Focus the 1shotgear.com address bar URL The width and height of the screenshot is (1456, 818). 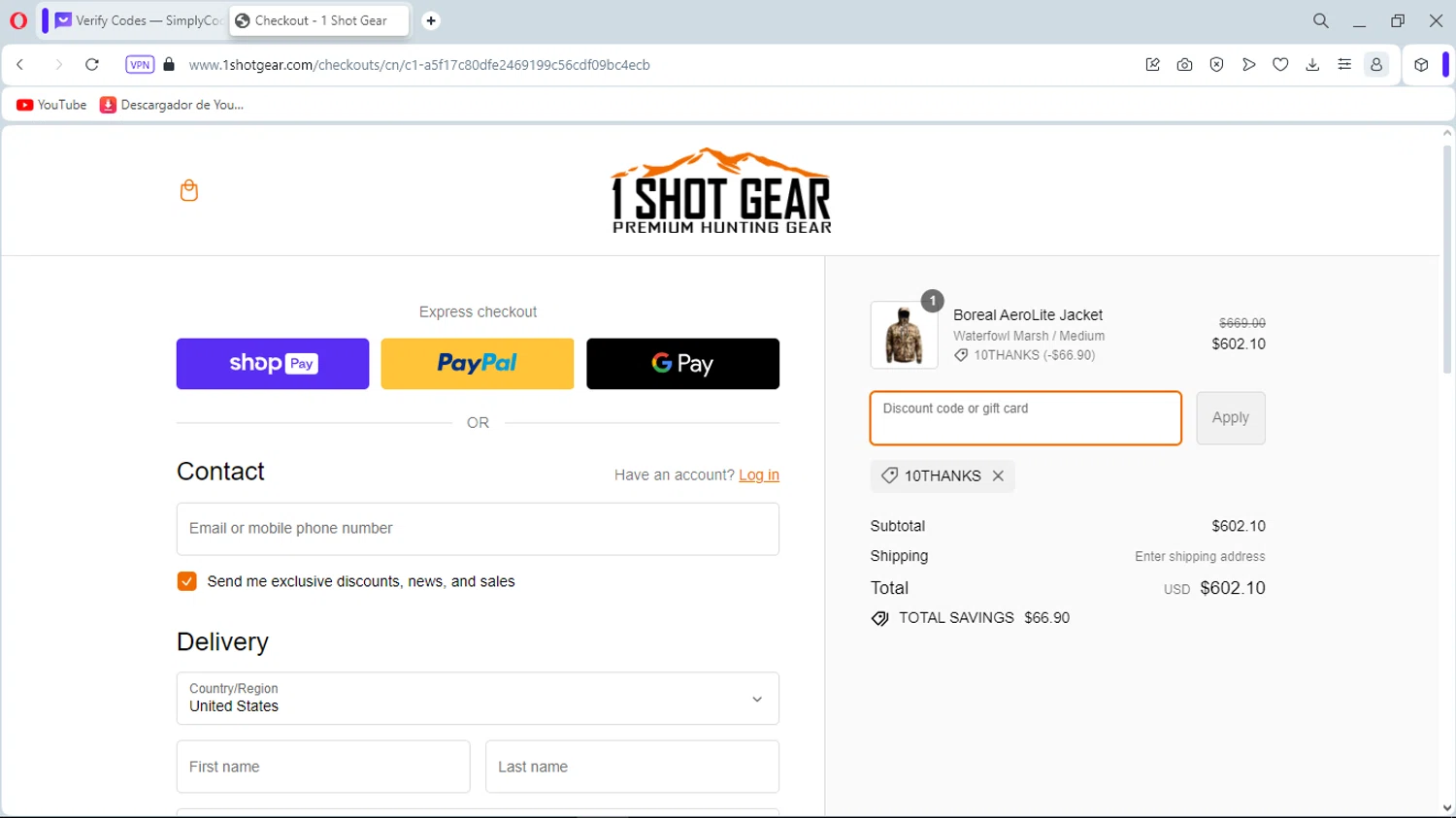click(419, 65)
